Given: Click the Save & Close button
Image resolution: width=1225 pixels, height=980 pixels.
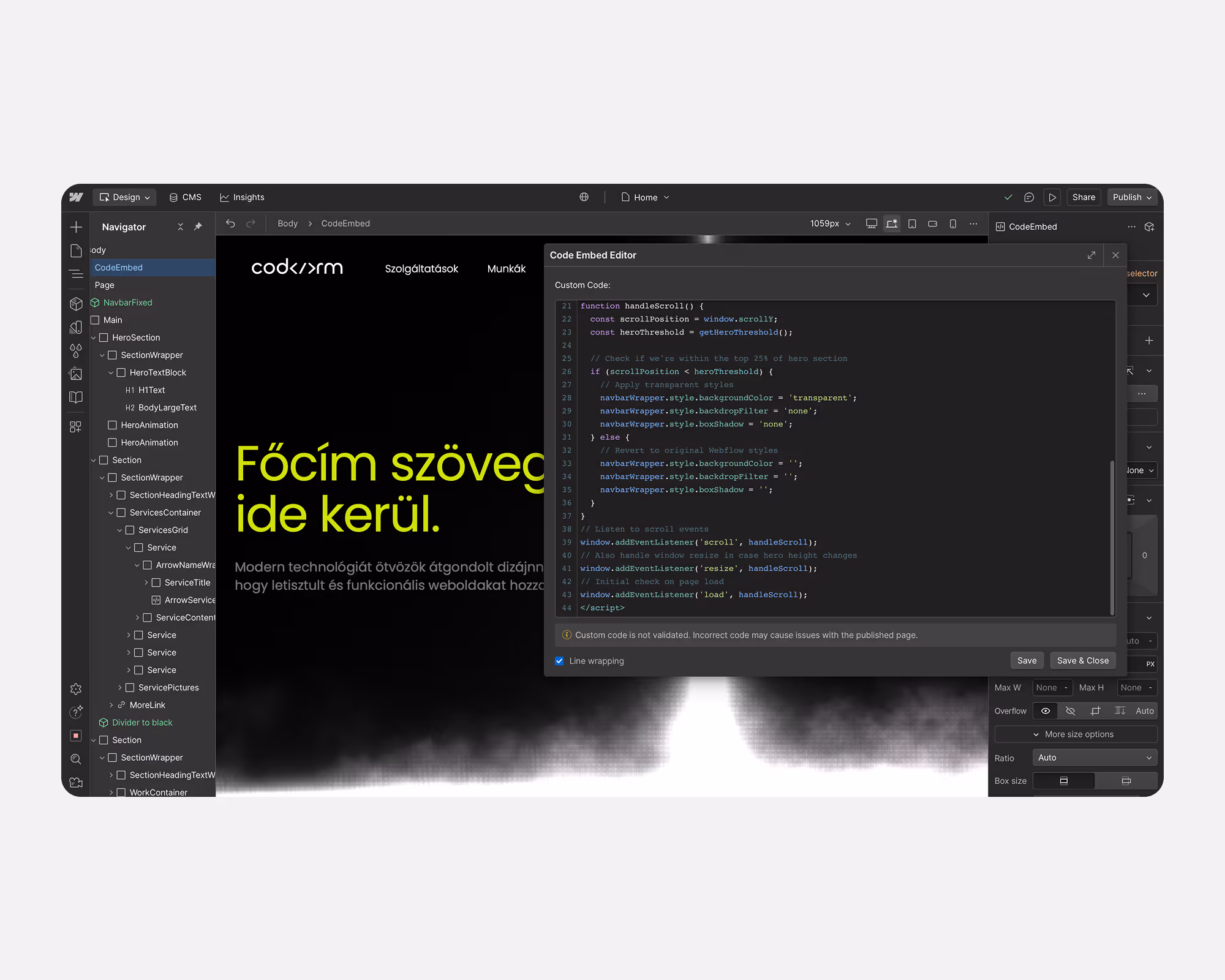Looking at the screenshot, I should click(1082, 660).
